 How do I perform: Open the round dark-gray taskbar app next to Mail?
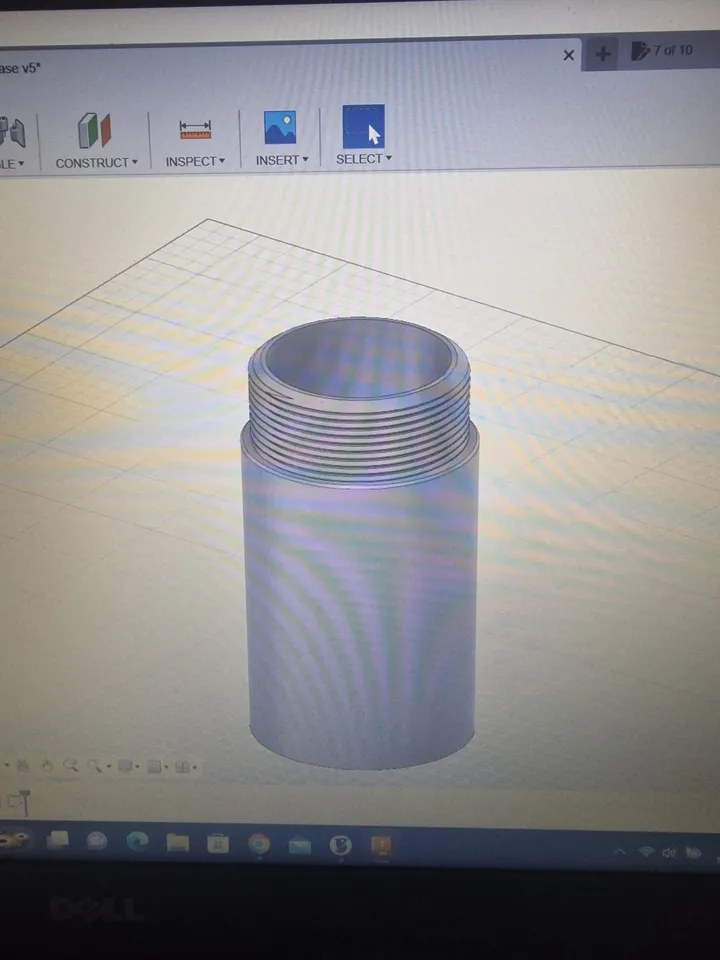(340, 846)
